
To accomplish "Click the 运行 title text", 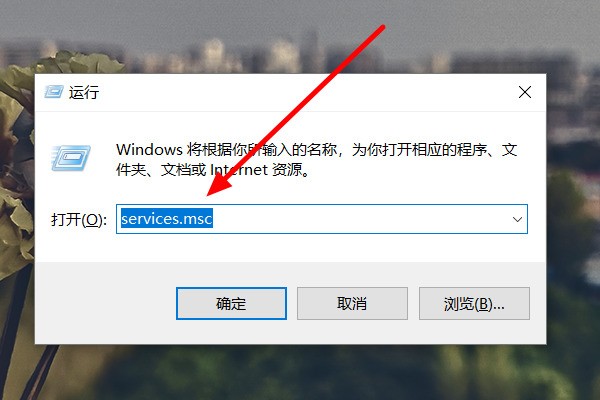I will click(x=84, y=93).
